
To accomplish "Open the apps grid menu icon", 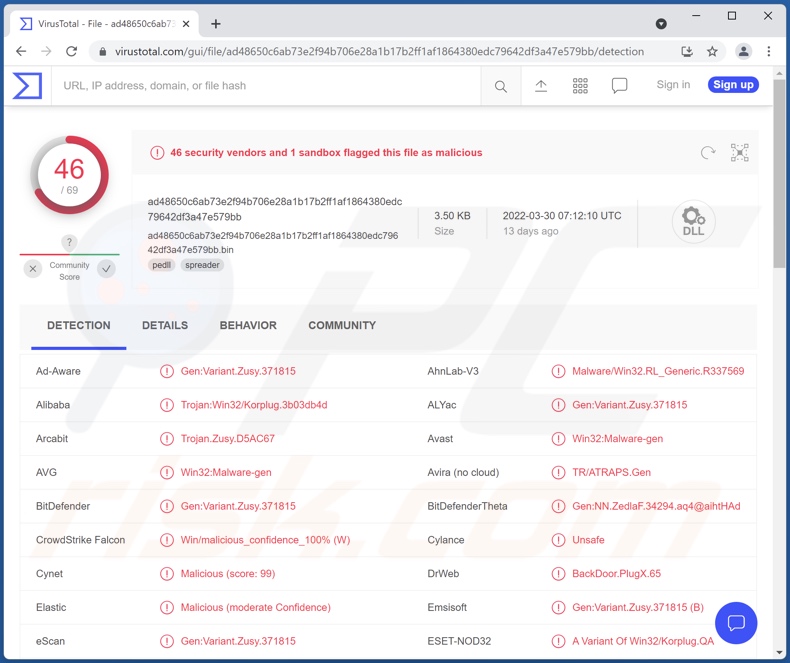I will (x=580, y=87).
